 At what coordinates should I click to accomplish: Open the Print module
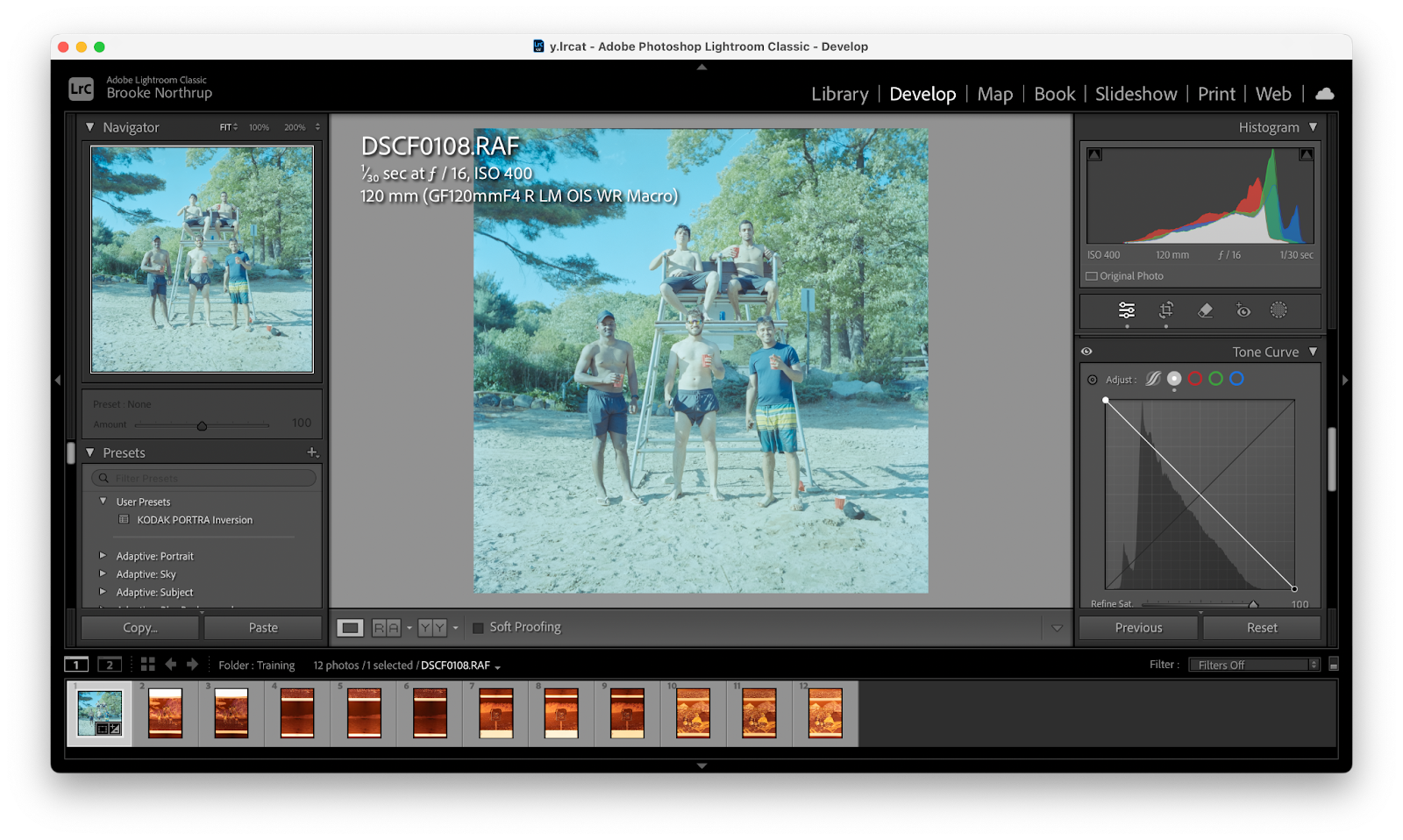coord(1217,94)
